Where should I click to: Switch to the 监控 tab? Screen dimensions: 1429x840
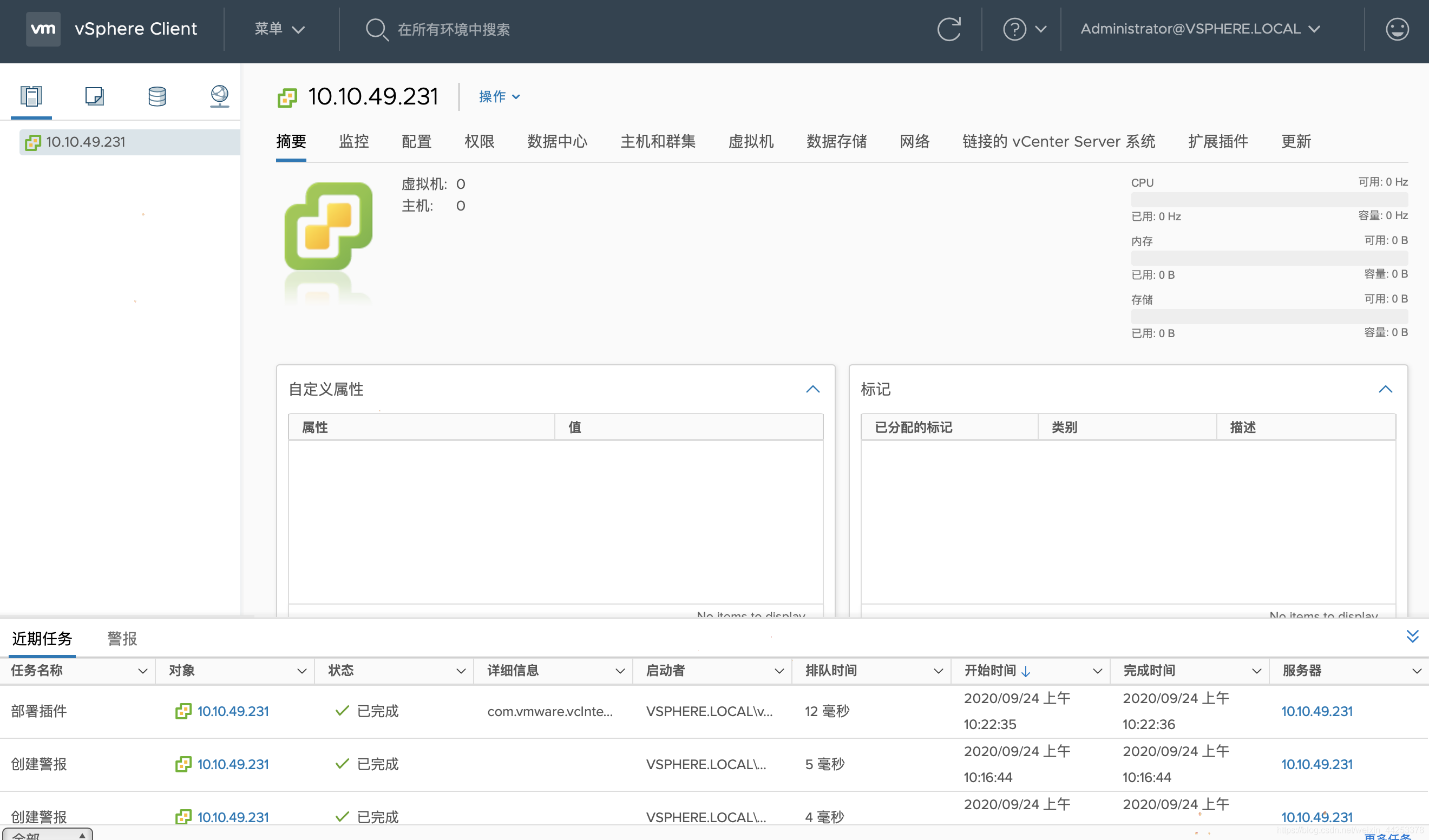pos(354,141)
